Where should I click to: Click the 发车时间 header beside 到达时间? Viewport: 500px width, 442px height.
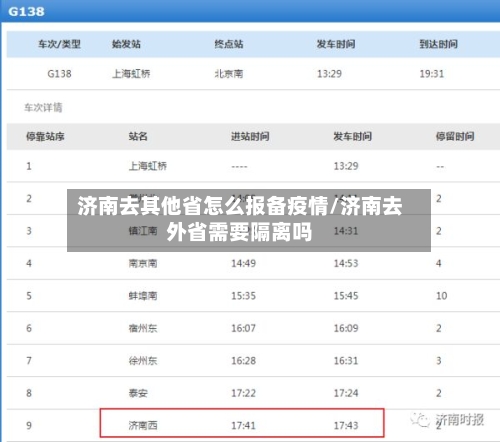pos(336,44)
